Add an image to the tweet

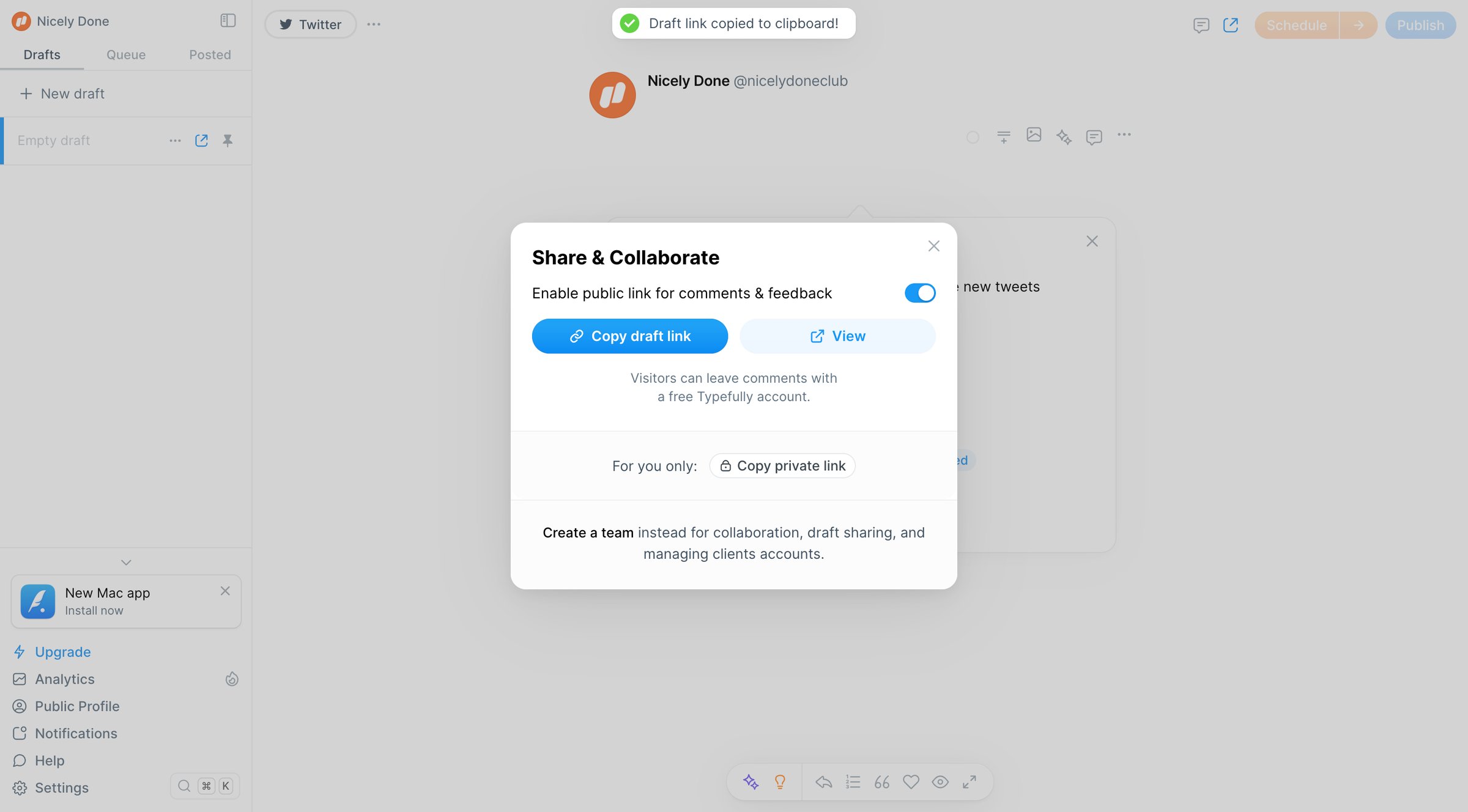point(1034,135)
